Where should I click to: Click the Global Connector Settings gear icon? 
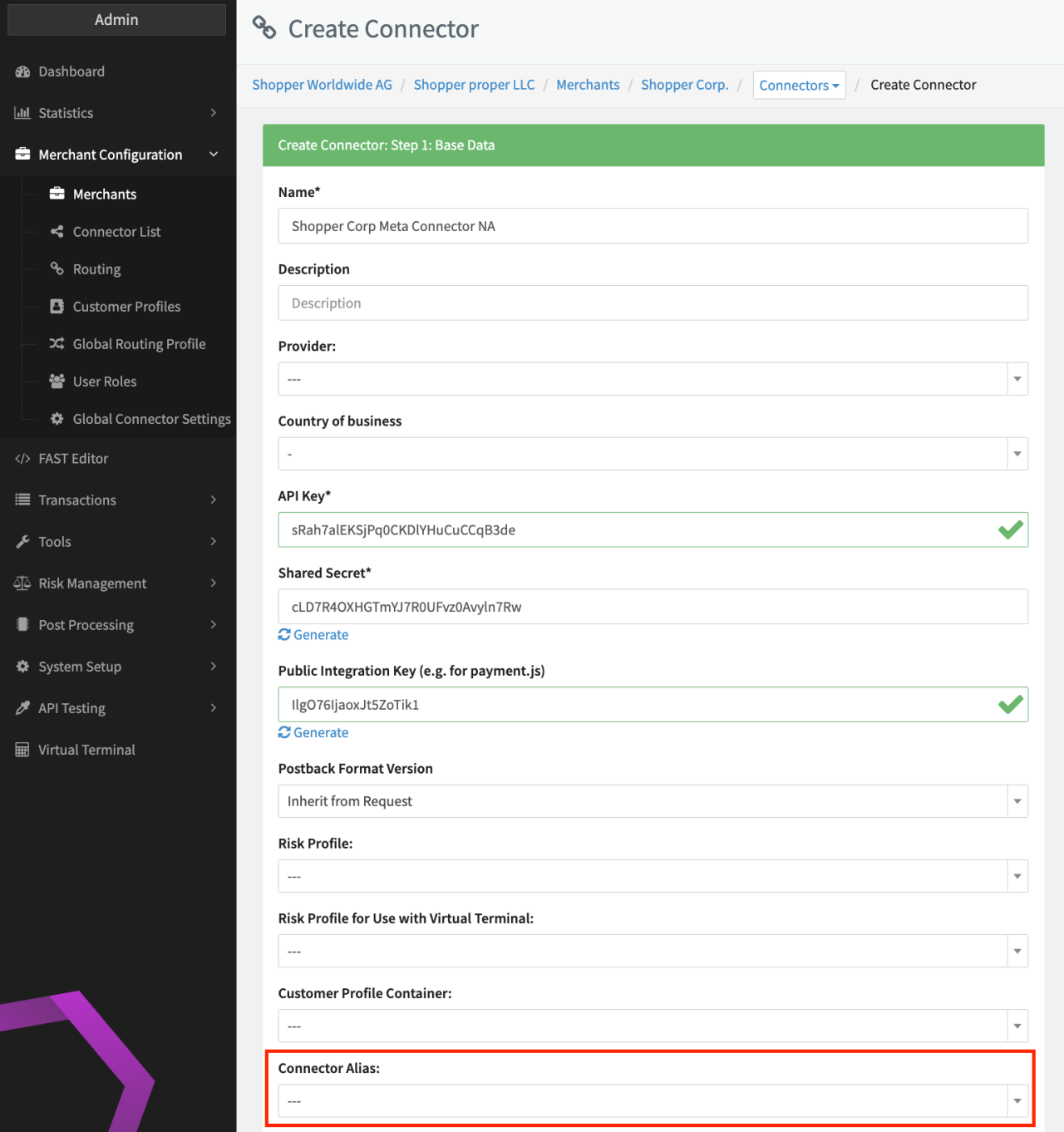[x=57, y=419]
